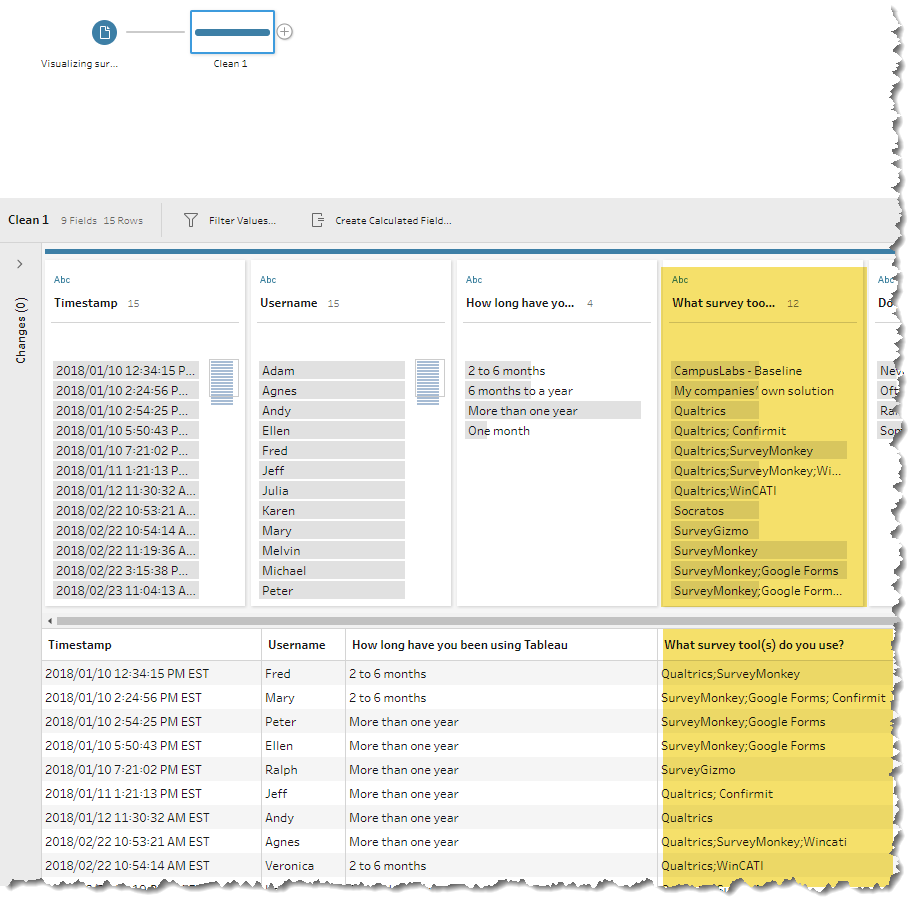The height and width of the screenshot is (905, 918).
Task: Click the horizontal scrollbar left arrow
Action: (x=50, y=621)
